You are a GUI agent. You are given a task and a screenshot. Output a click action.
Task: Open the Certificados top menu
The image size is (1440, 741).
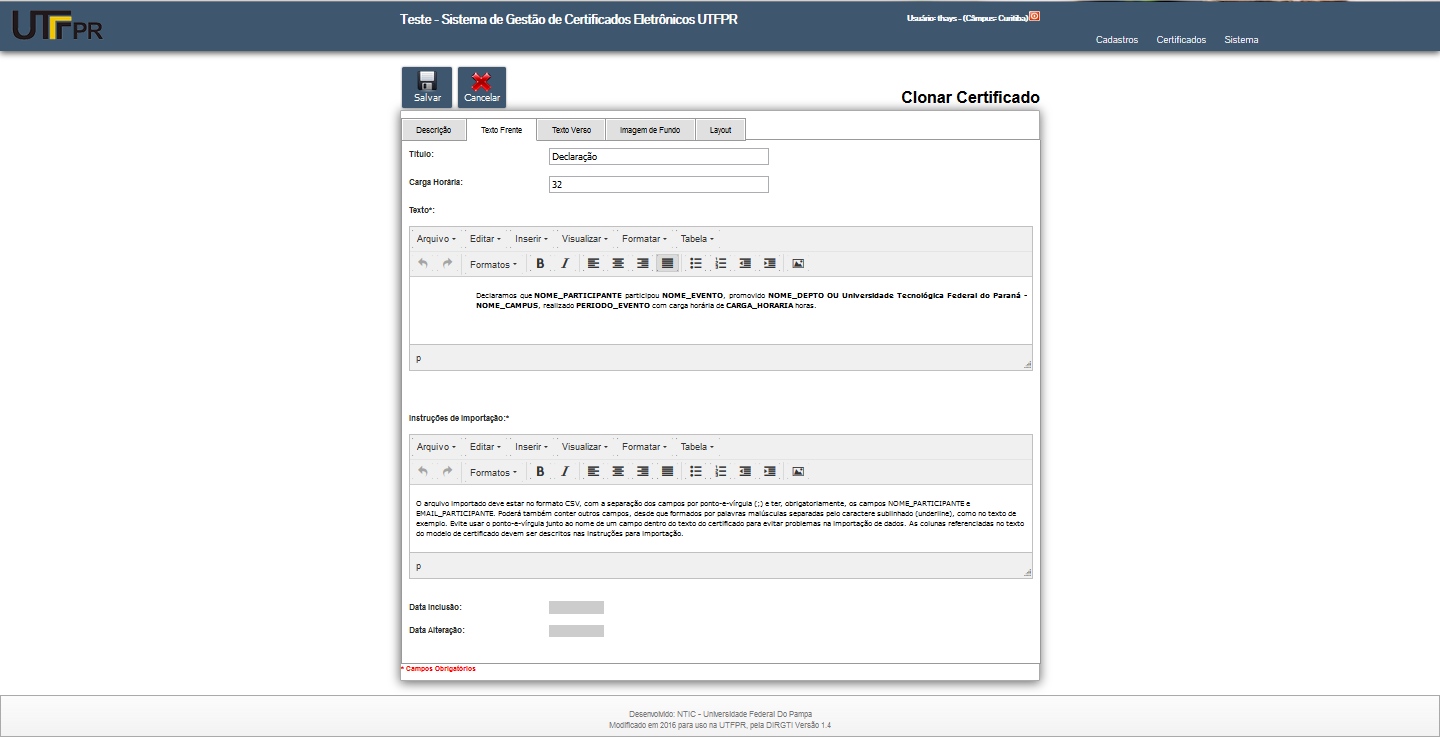(1181, 40)
